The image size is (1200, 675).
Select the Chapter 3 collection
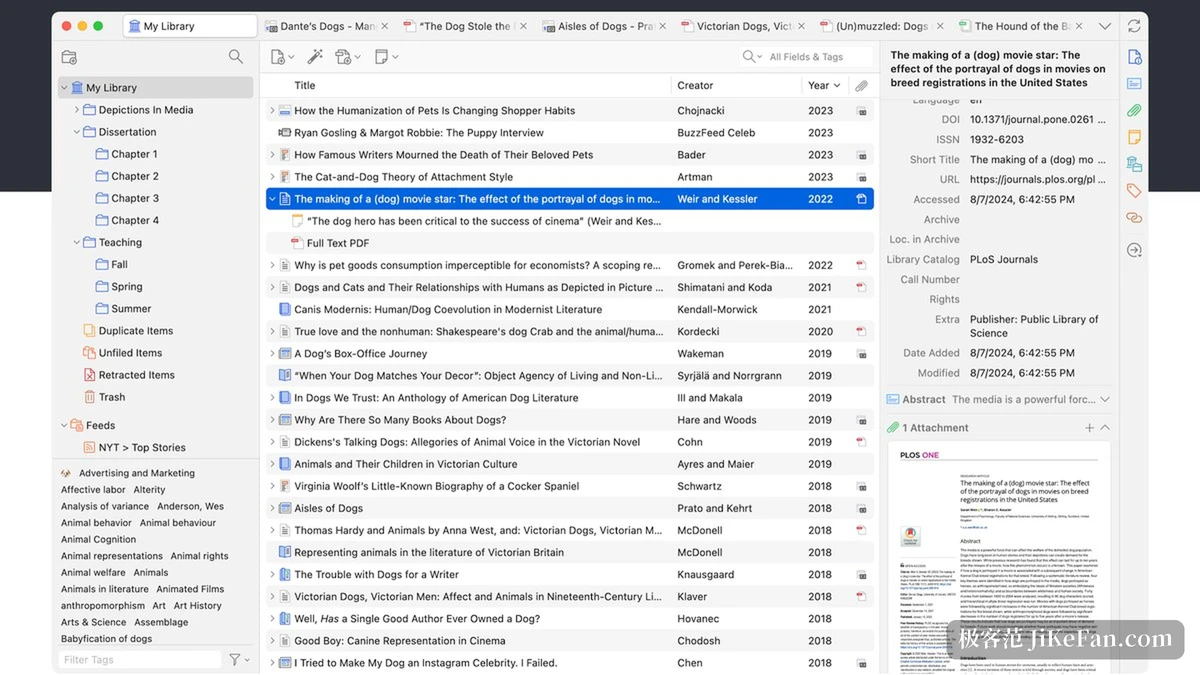[x=134, y=198]
